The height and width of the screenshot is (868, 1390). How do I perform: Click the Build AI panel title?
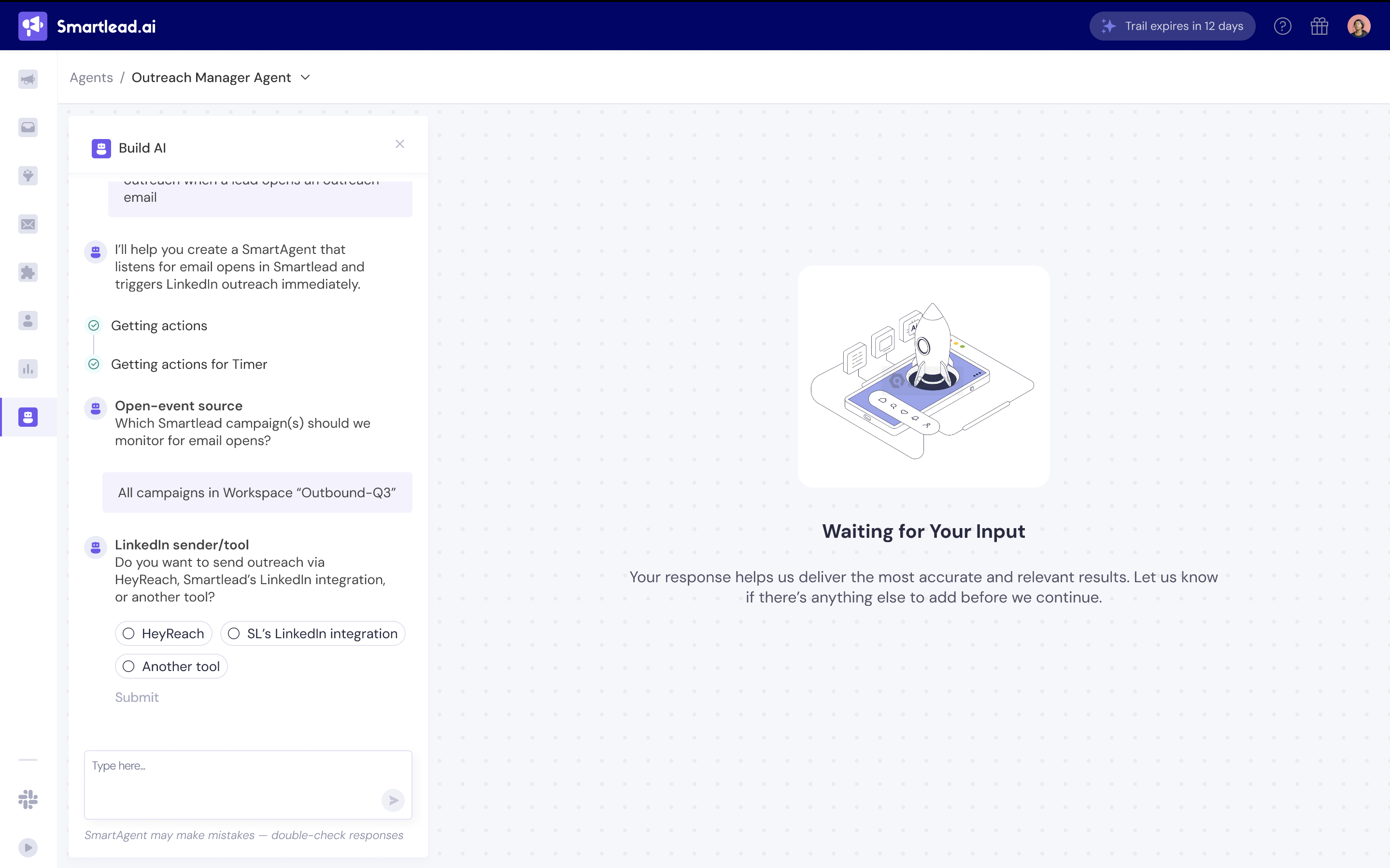click(142, 148)
